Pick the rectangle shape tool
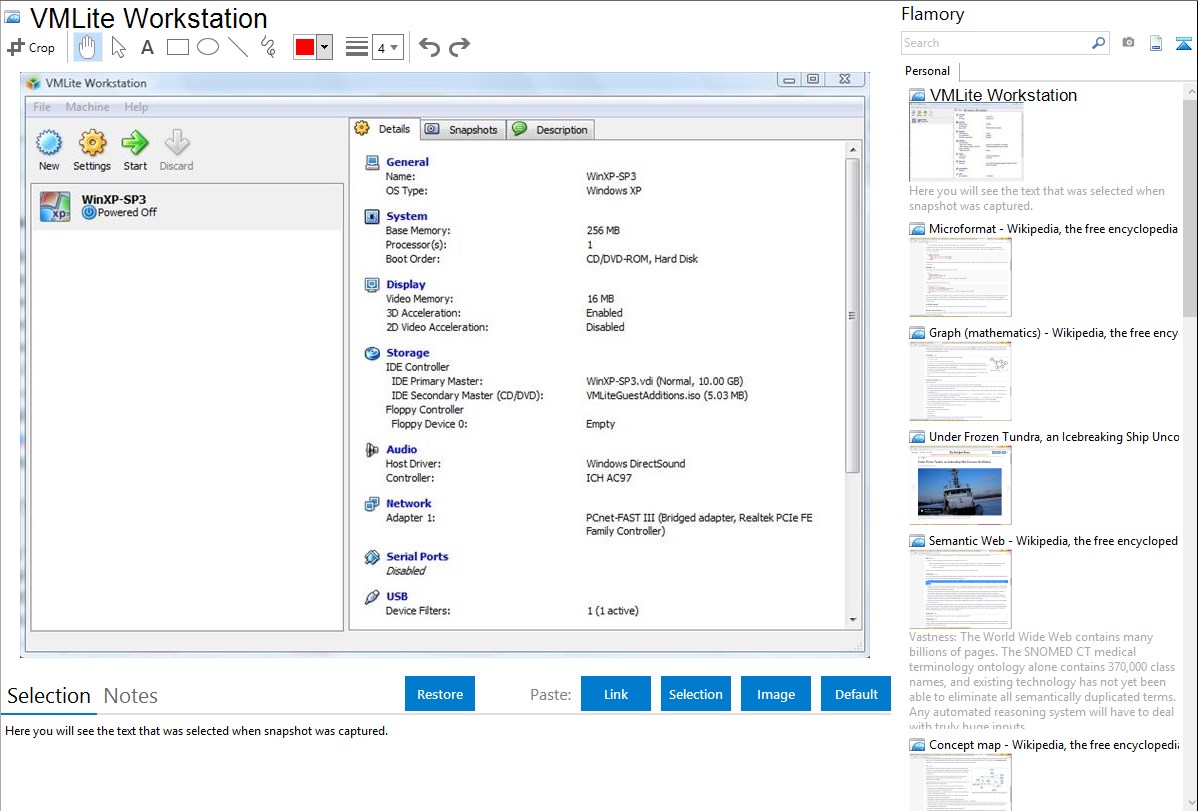This screenshot has height=811, width=1198. [177, 47]
